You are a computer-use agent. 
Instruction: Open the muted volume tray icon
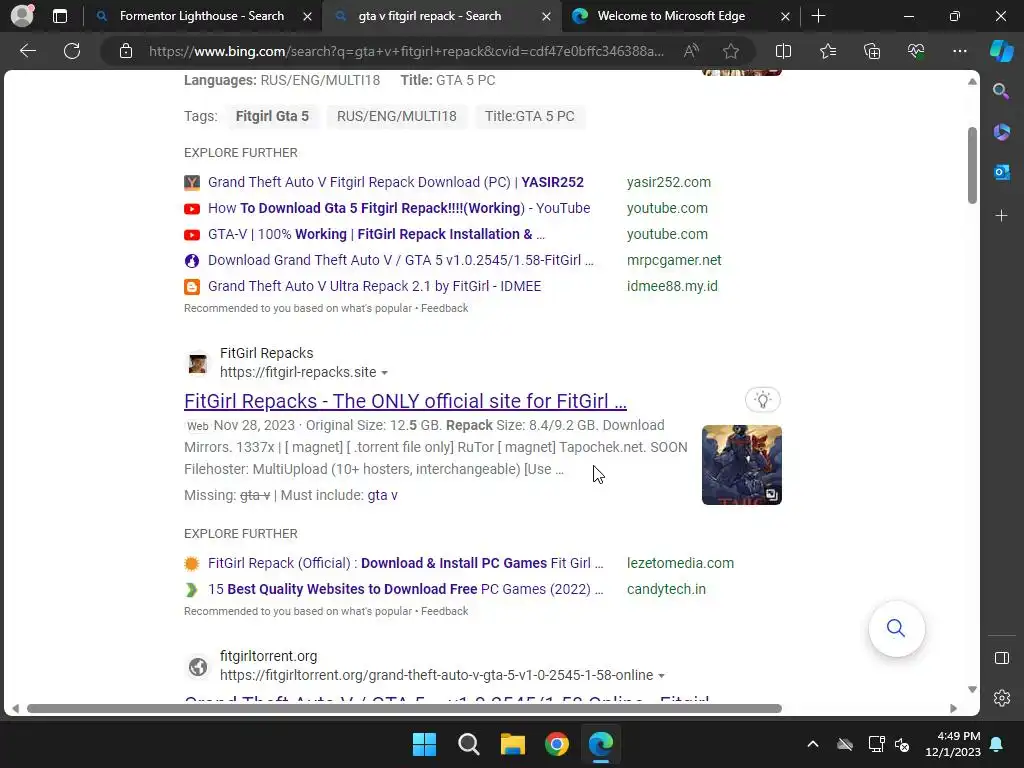coord(902,744)
